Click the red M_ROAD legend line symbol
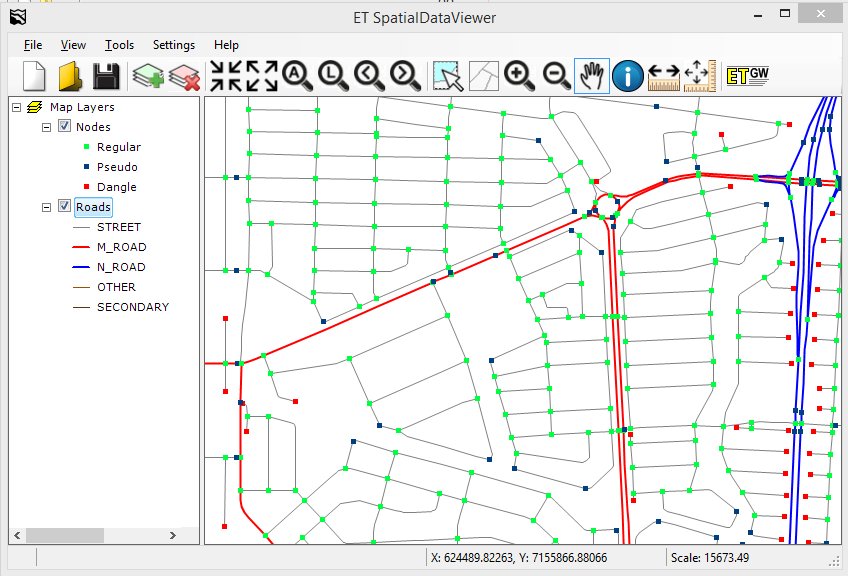 tap(82, 247)
